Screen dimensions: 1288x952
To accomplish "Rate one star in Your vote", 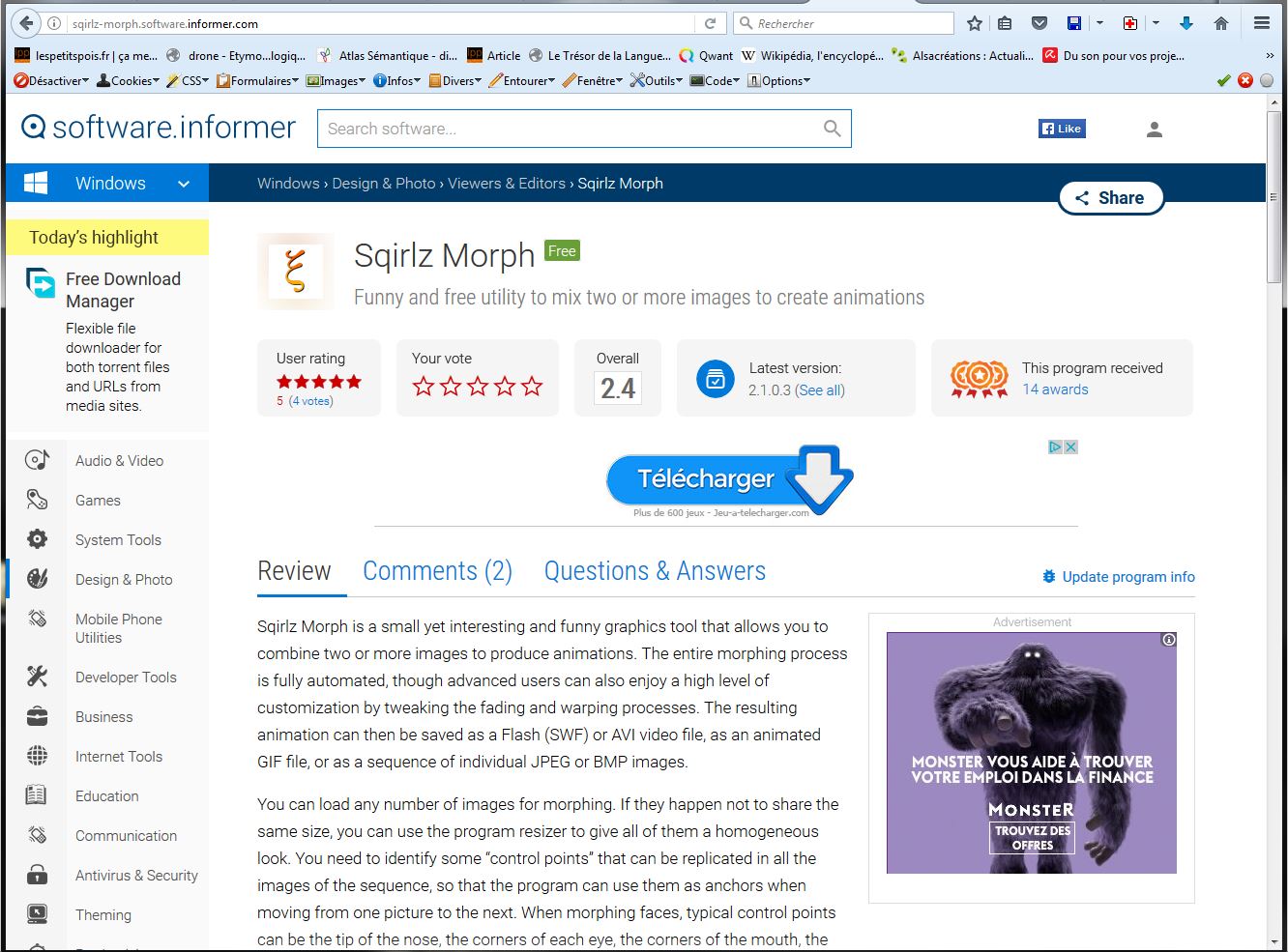I will point(424,387).
